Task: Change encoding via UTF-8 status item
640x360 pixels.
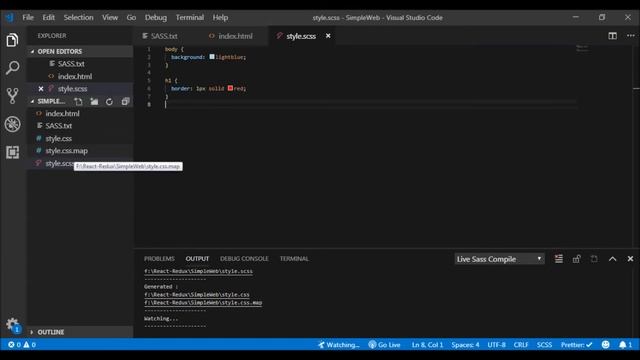Action: [496, 344]
